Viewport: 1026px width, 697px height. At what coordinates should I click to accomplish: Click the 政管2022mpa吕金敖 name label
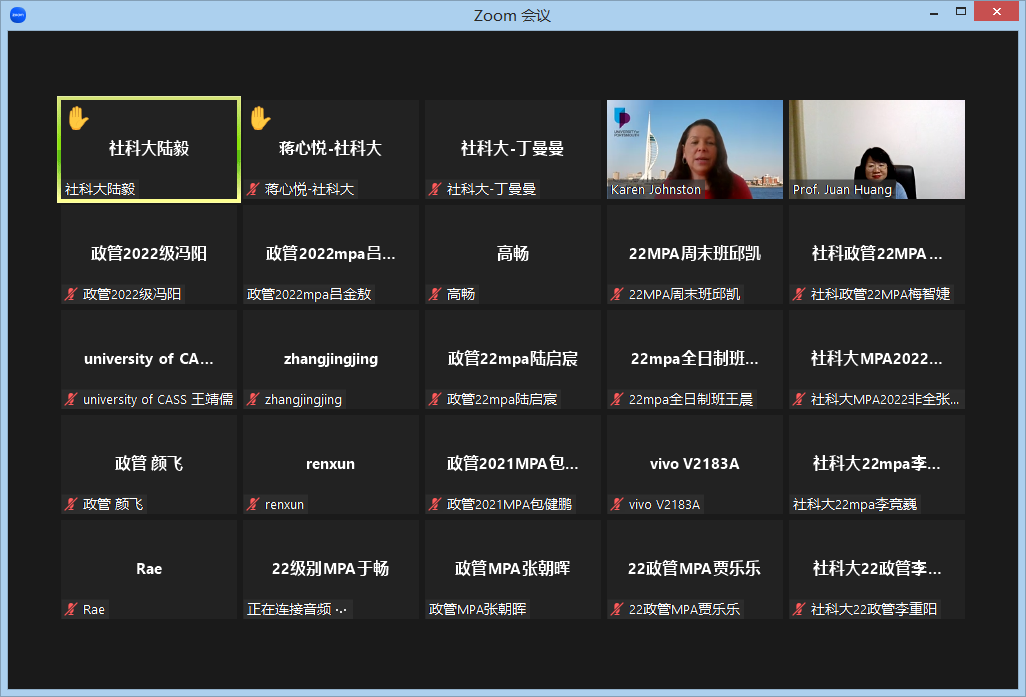(x=309, y=295)
